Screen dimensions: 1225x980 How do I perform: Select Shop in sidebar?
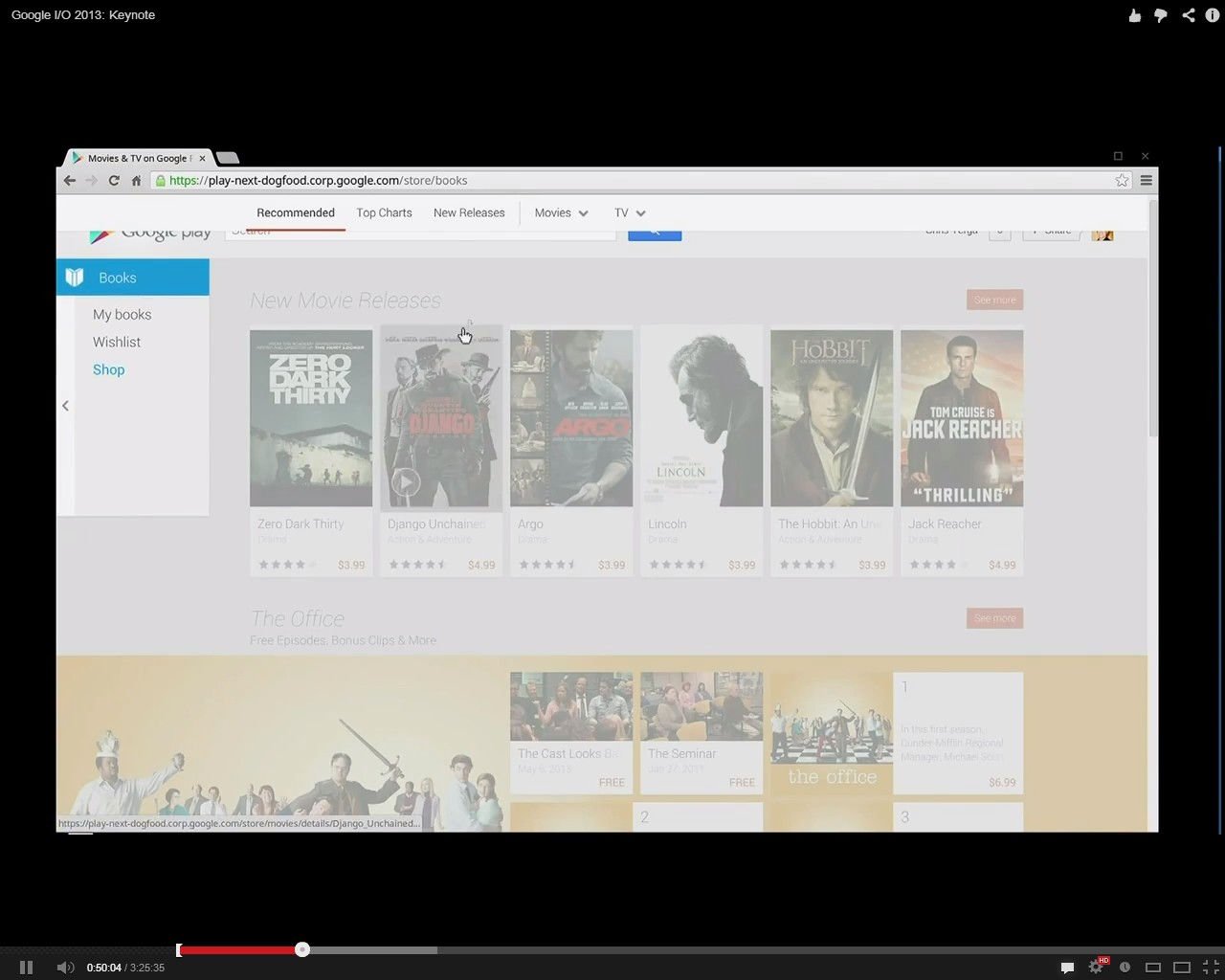(x=108, y=369)
